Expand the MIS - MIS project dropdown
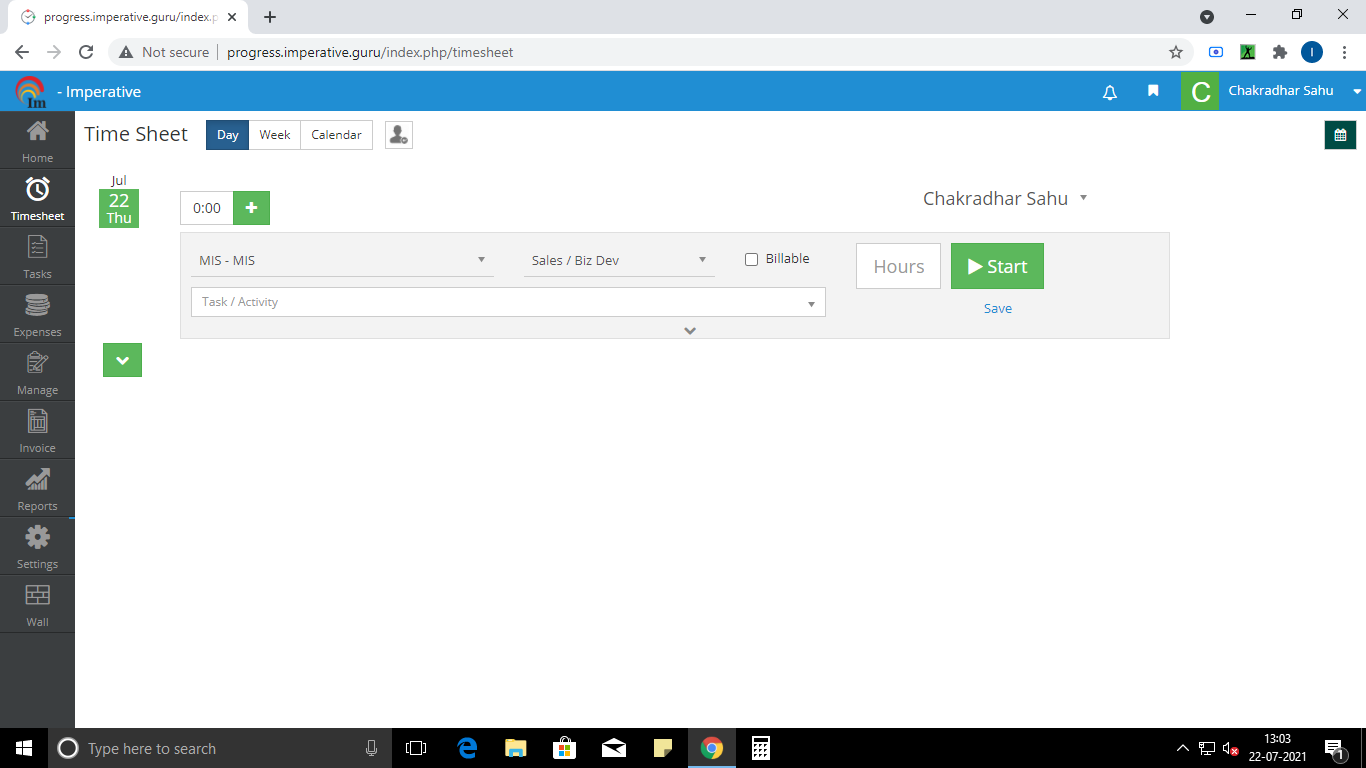This screenshot has height=768, width=1366. pos(342,261)
